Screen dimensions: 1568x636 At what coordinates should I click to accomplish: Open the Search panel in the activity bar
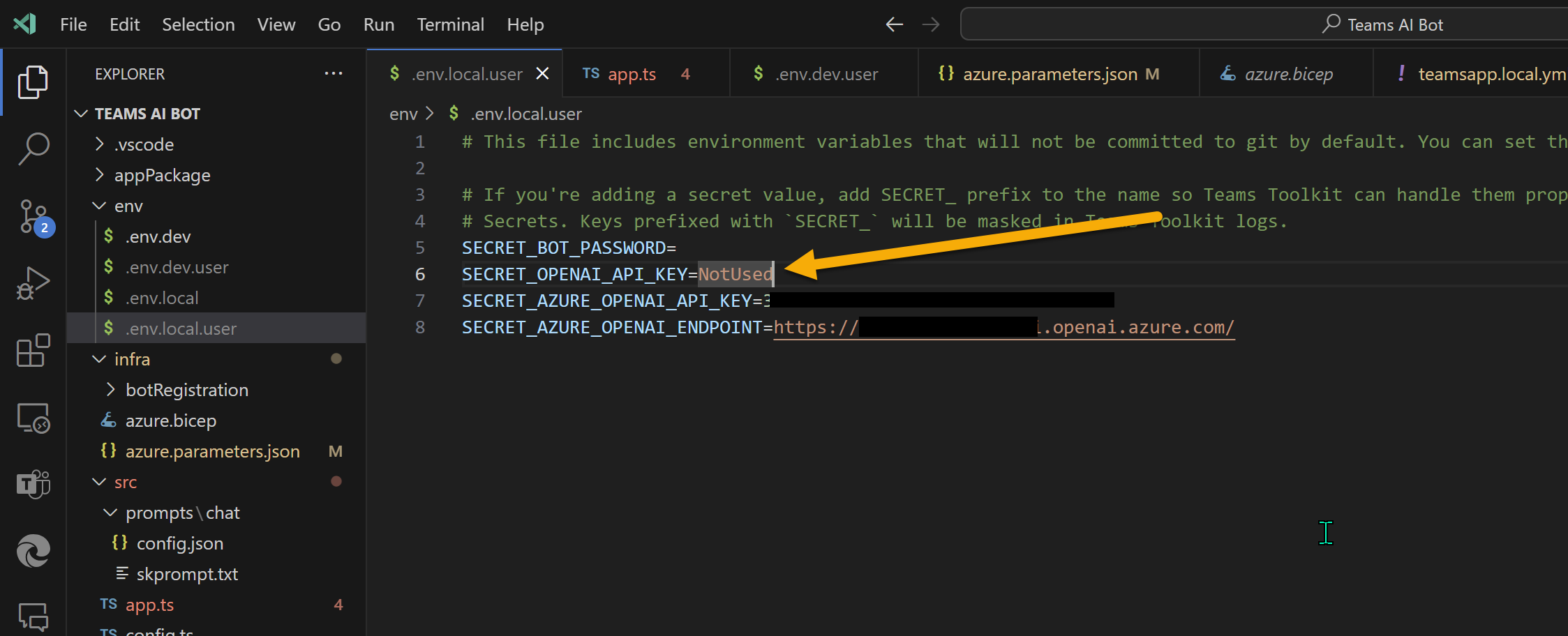coord(32,149)
